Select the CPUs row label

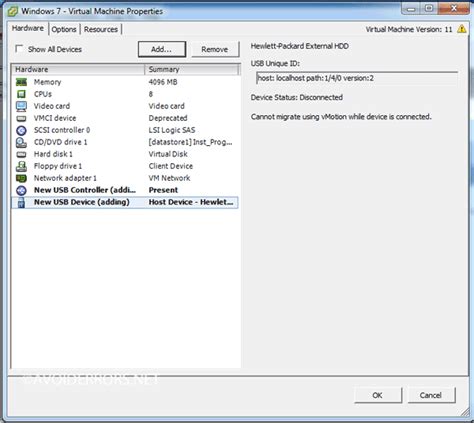(x=43, y=94)
